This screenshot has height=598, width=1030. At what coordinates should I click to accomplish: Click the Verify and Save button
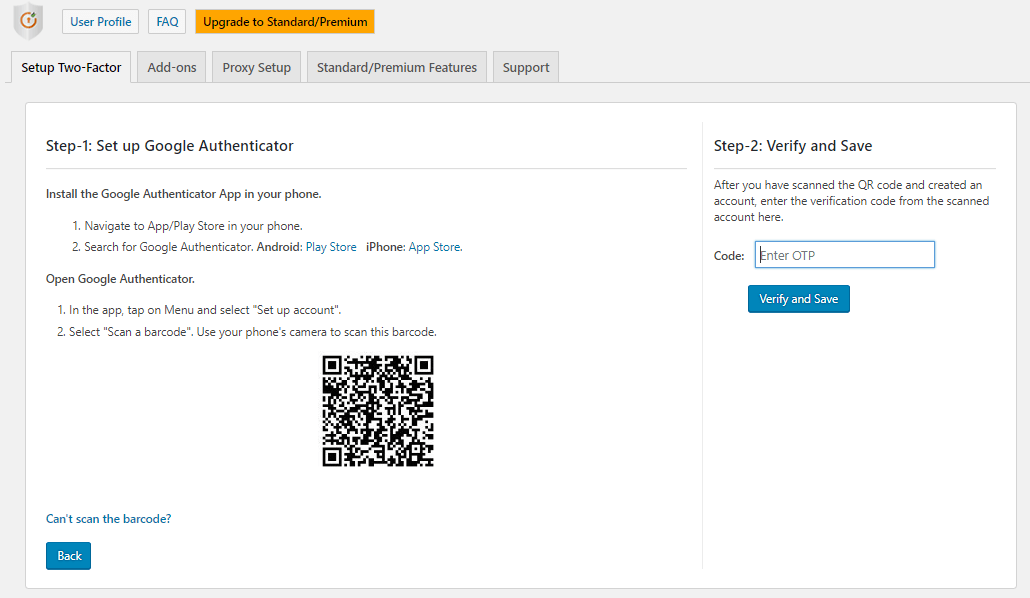[798, 299]
